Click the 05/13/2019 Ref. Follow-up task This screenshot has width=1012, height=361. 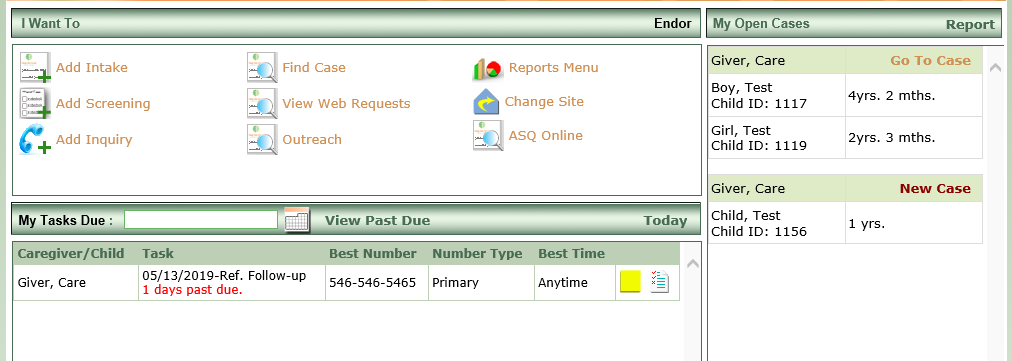pos(224,276)
